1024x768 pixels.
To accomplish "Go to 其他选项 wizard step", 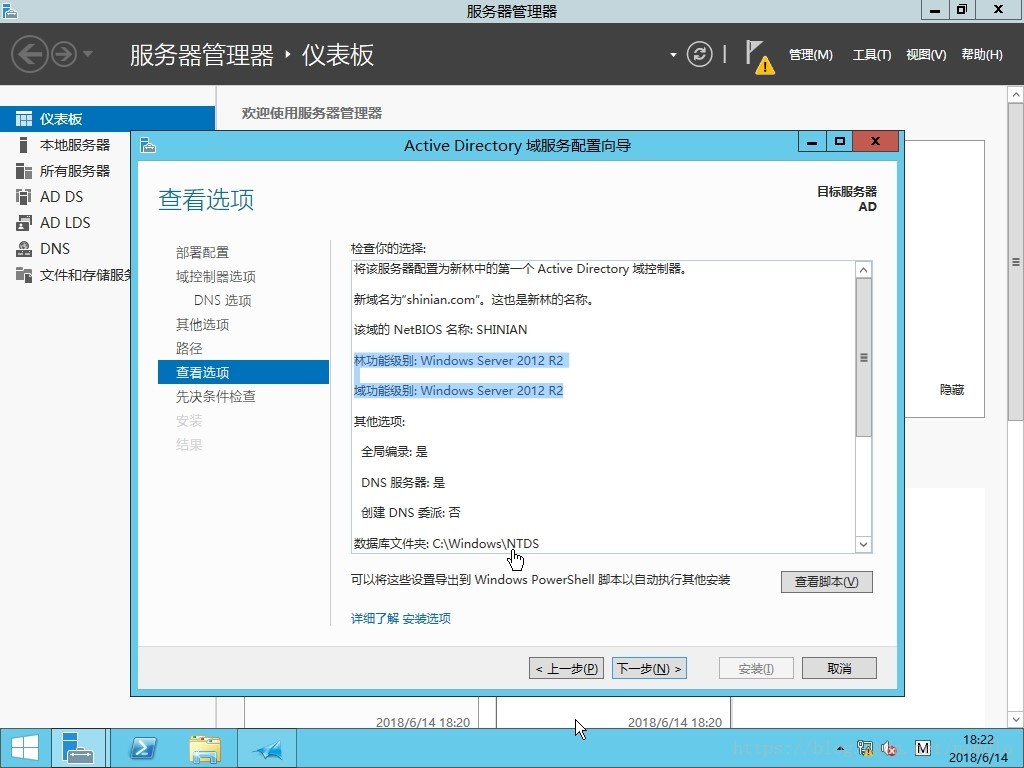I will click(202, 325).
